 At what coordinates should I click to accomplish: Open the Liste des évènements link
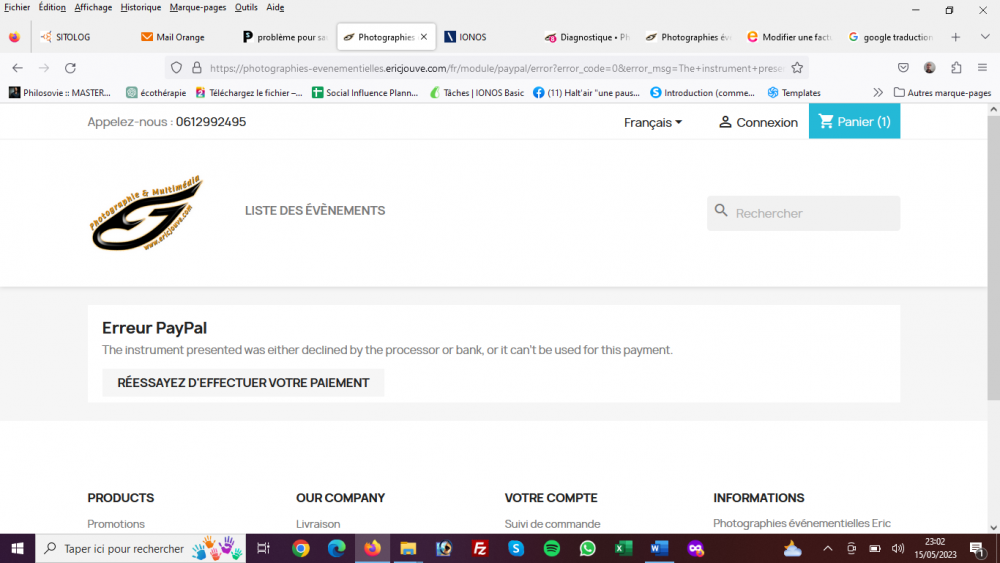315,210
